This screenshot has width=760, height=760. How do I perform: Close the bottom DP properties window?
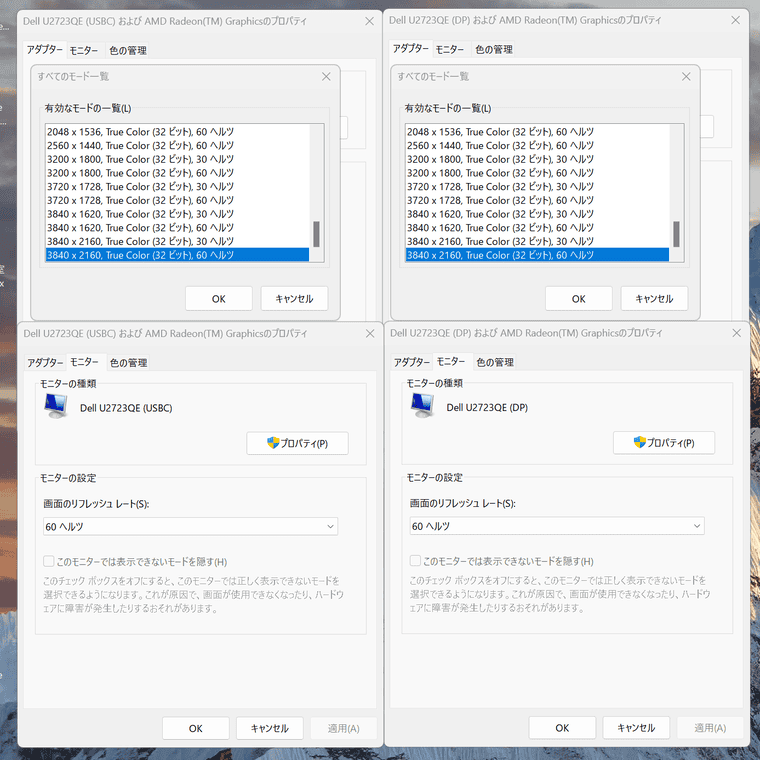(737, 333)
